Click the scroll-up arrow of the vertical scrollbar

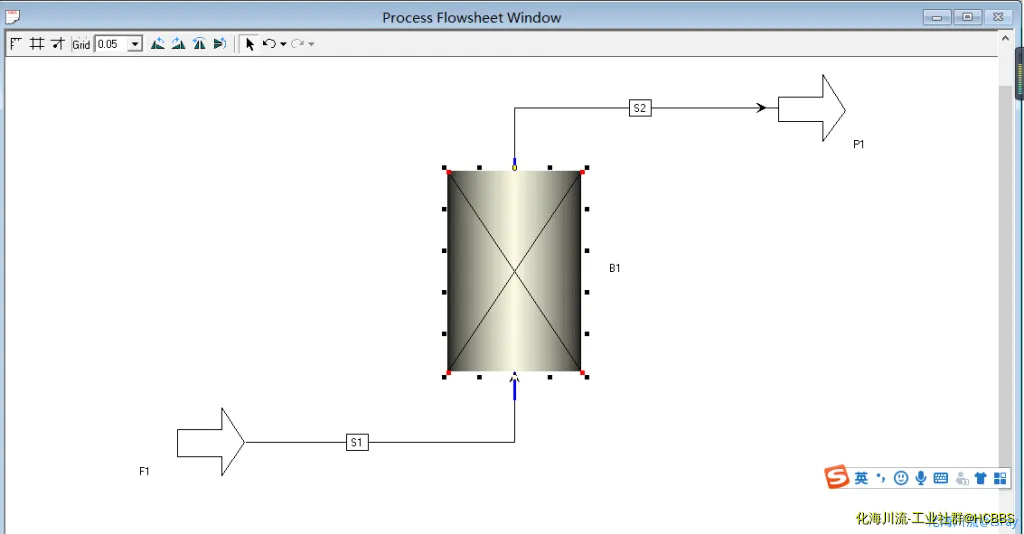[1006, 39]
